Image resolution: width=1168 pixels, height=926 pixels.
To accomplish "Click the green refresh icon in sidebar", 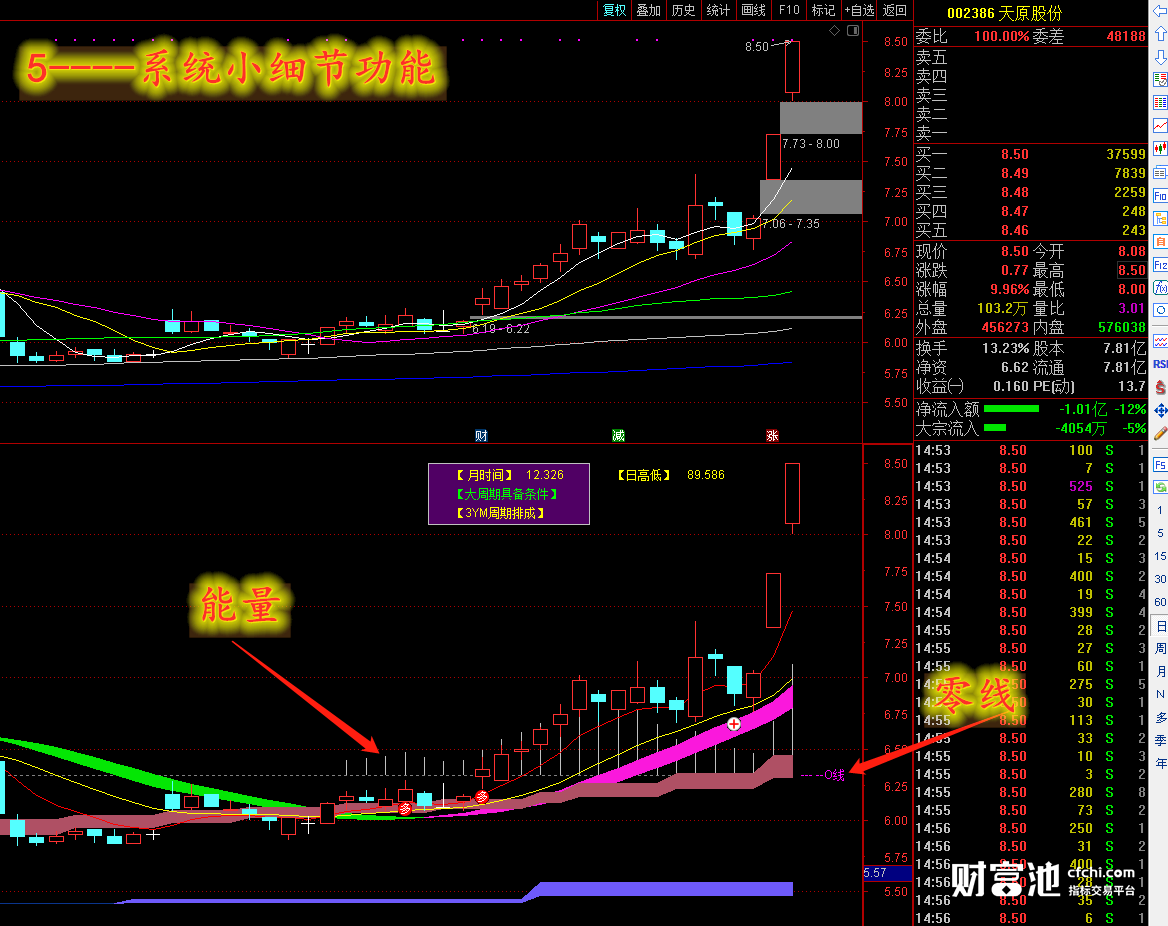I will 1160,486.
